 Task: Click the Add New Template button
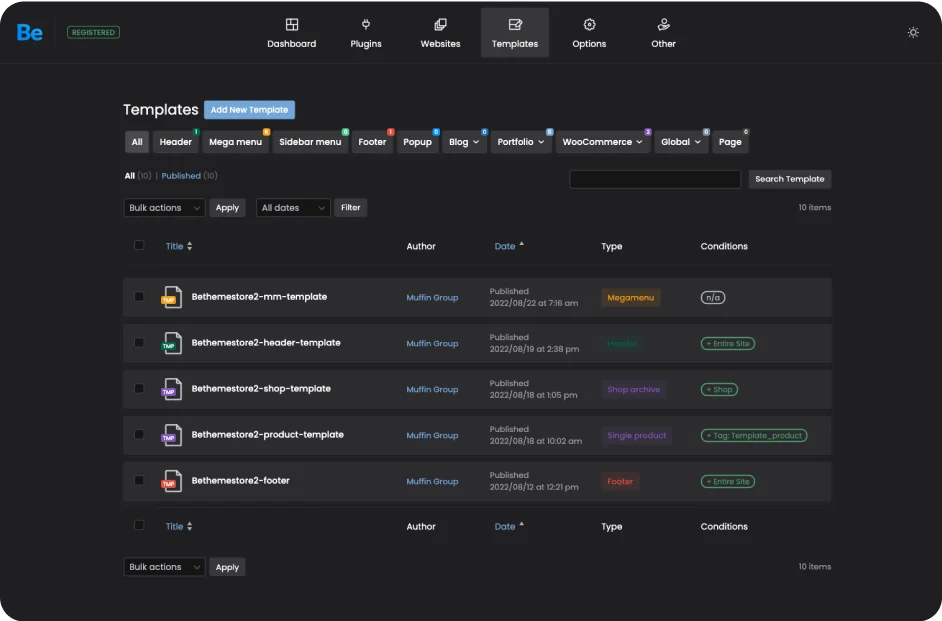[249, 110]
